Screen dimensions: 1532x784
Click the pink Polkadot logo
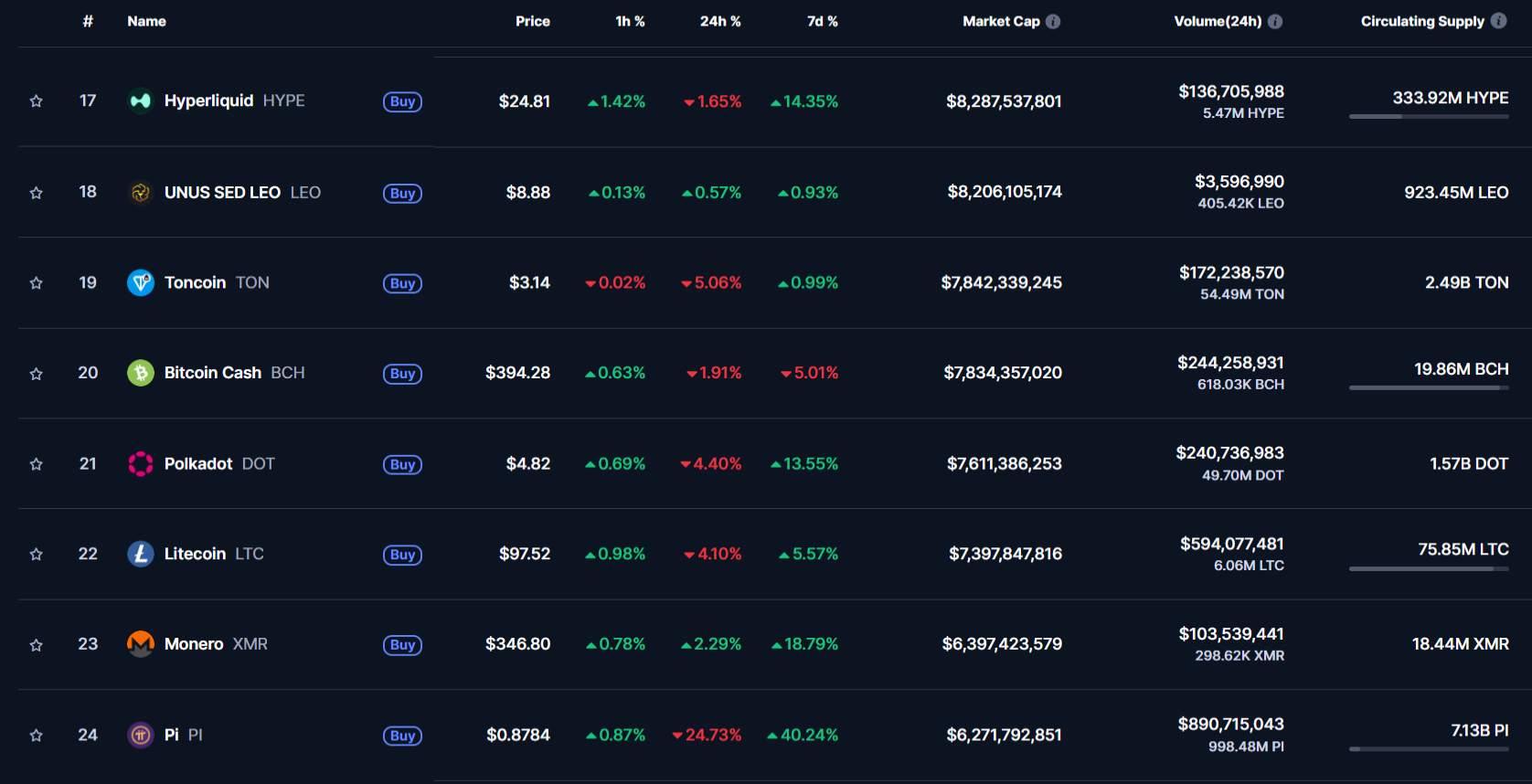pos(141,463)
